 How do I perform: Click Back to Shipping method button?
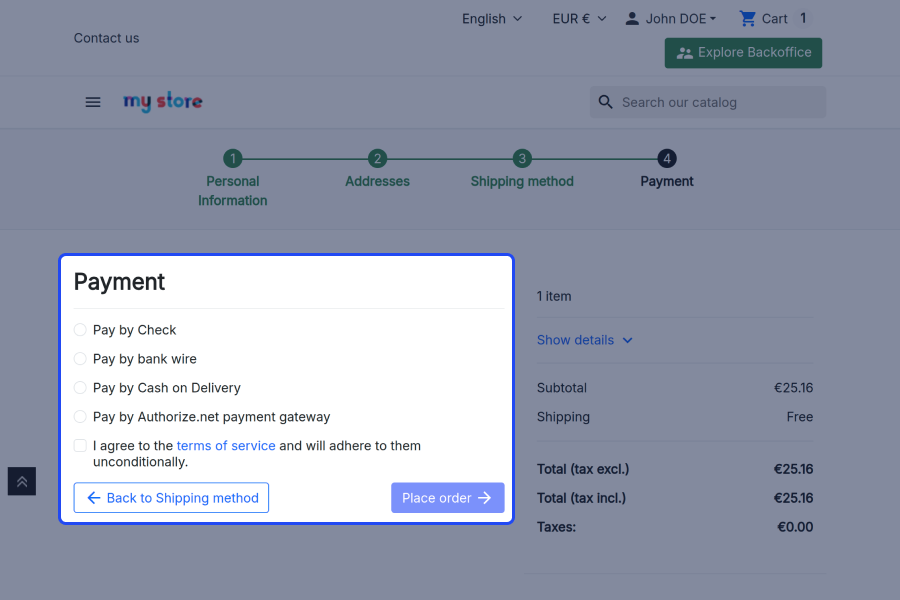171,498
